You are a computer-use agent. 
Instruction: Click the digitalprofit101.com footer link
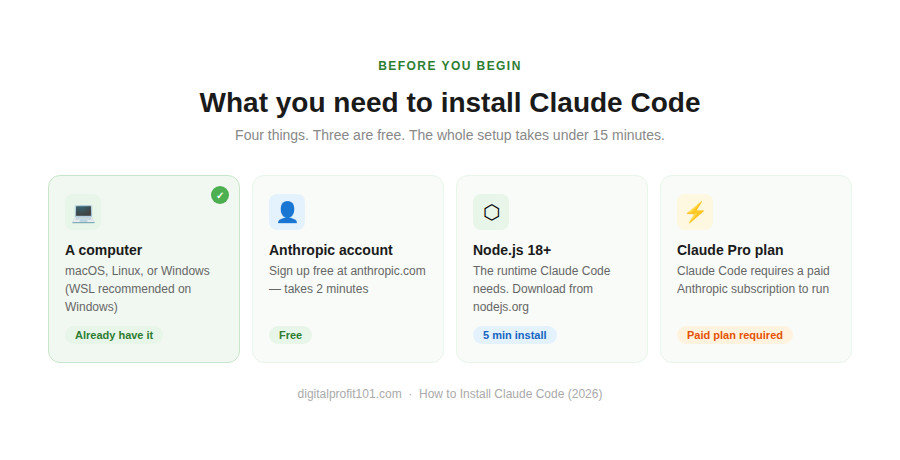349,394
